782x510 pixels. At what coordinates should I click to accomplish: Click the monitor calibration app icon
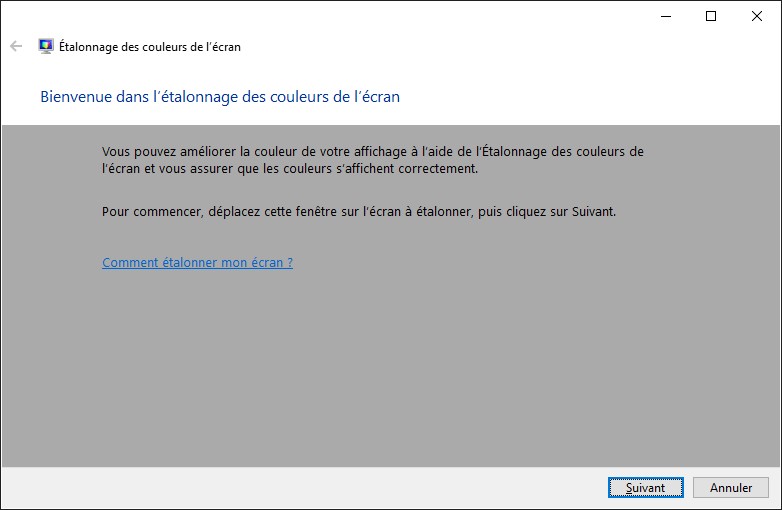(x=46, y=46)
